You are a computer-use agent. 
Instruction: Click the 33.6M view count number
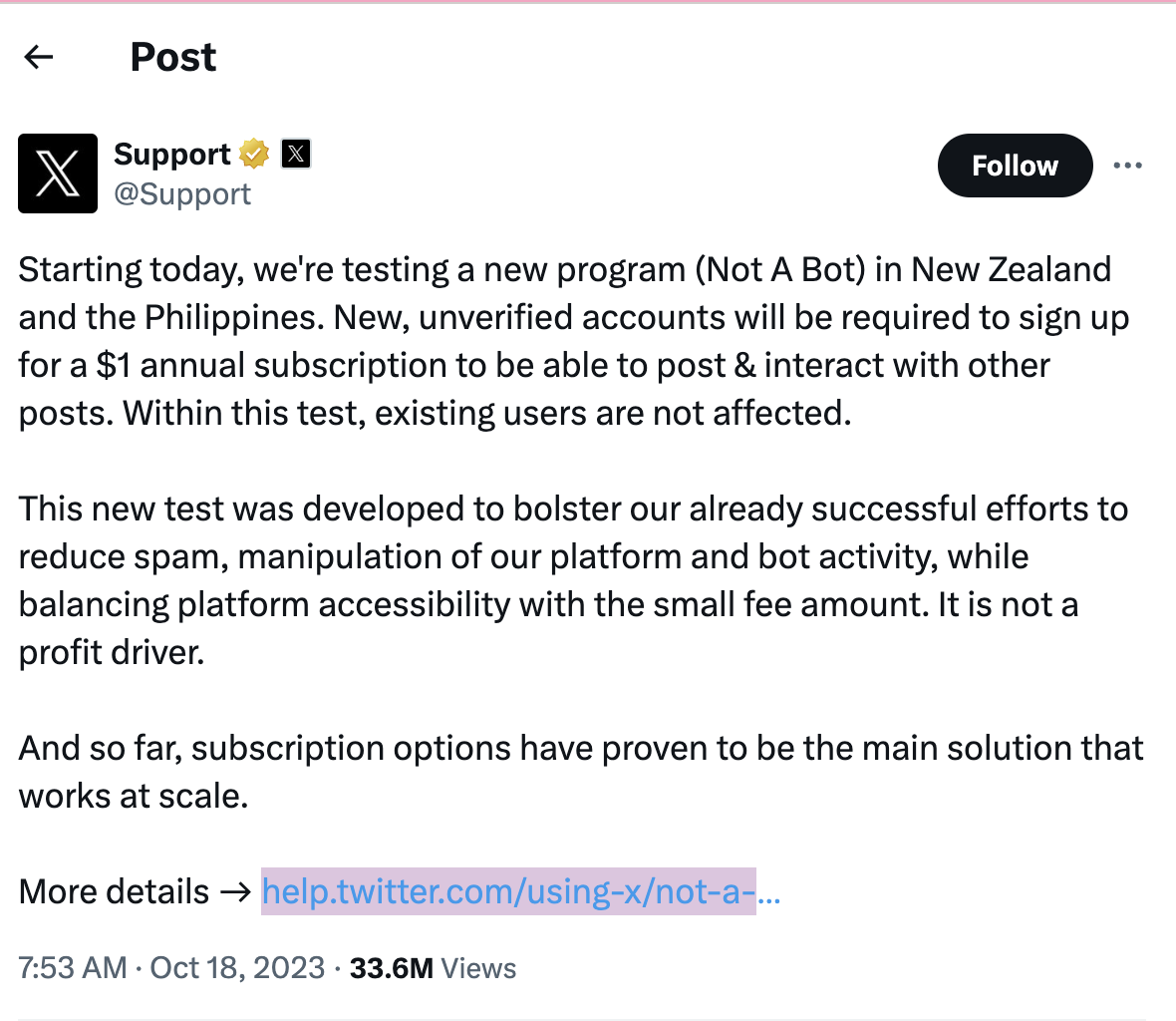(x=391, y=968)
